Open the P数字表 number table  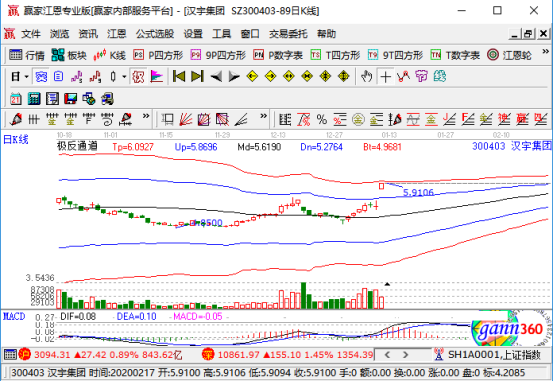point(278,55)
